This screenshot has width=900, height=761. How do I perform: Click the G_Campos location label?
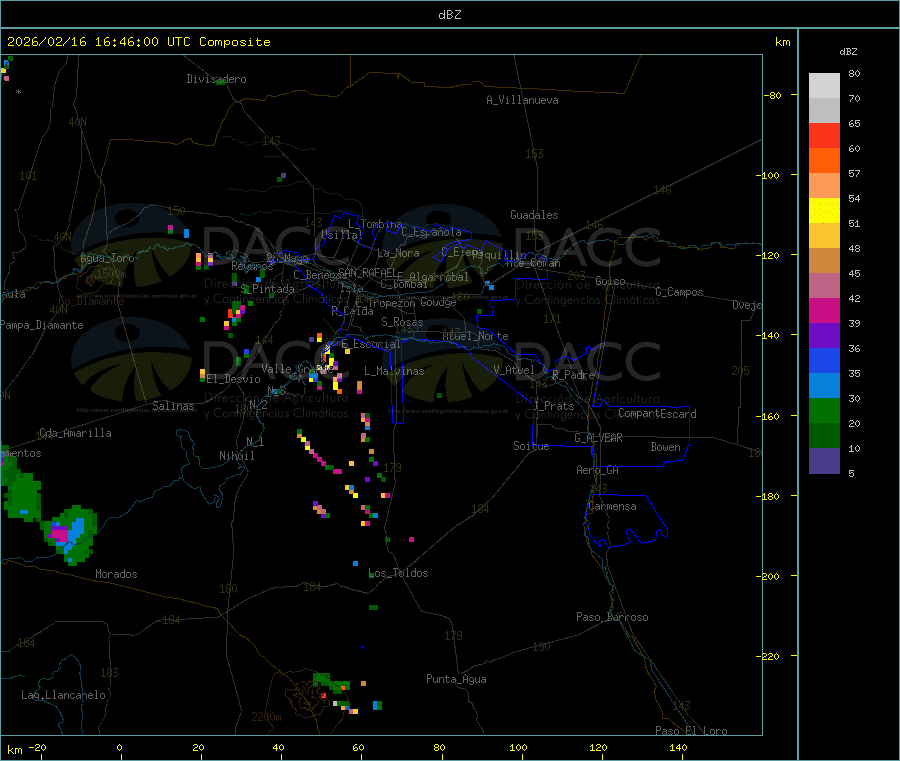[679, 292]
